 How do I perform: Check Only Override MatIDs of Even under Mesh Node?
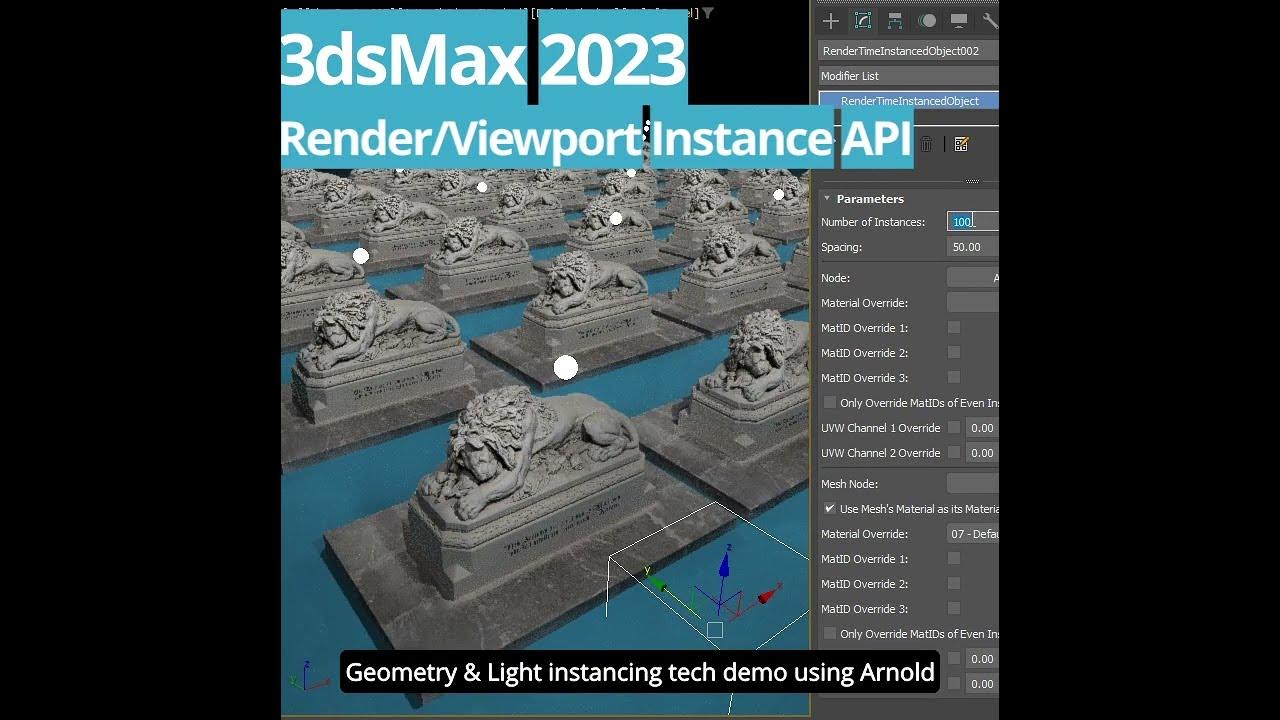829,634
